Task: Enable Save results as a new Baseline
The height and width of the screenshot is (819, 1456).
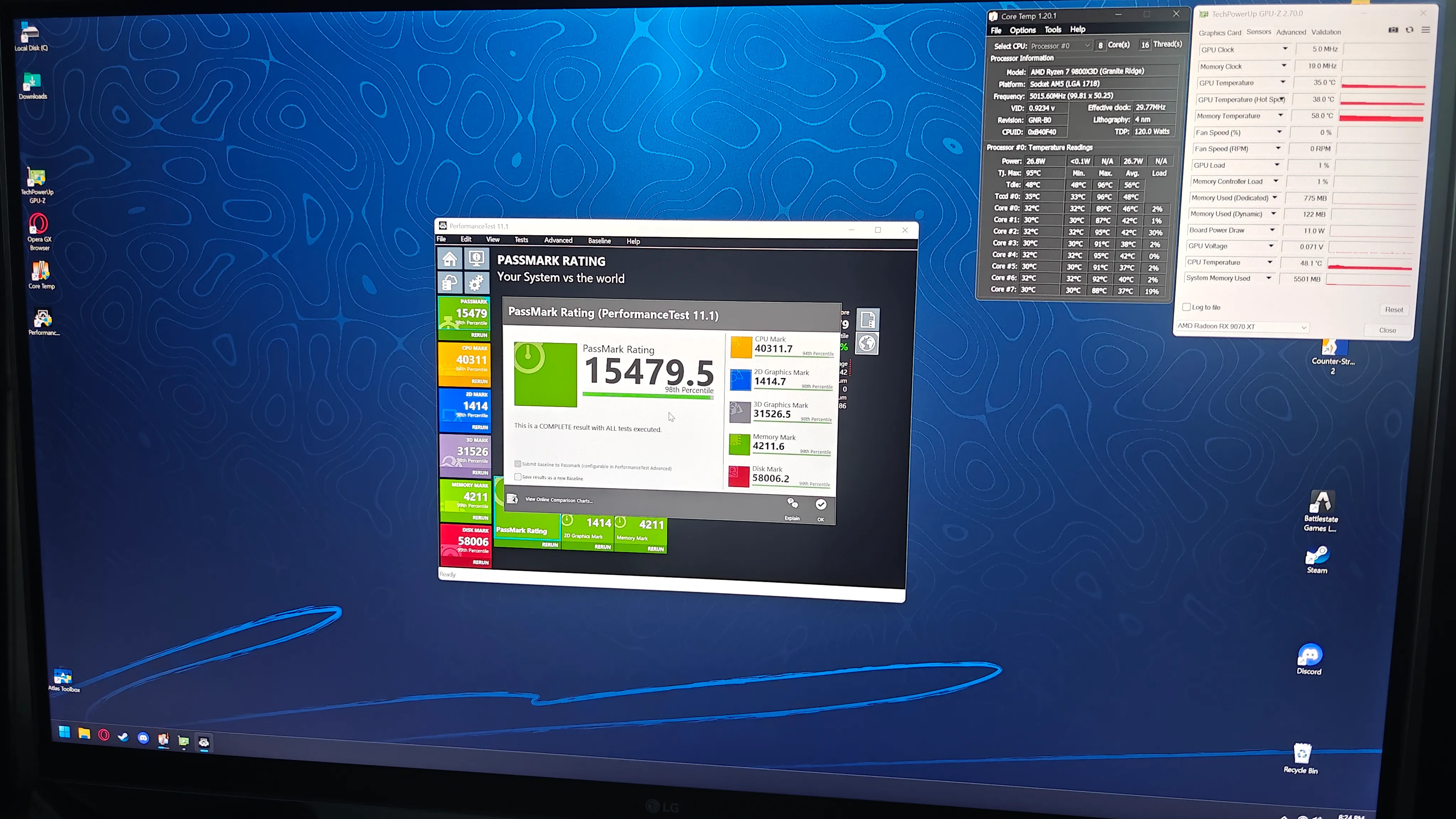Action: click(x=518, y=477)
